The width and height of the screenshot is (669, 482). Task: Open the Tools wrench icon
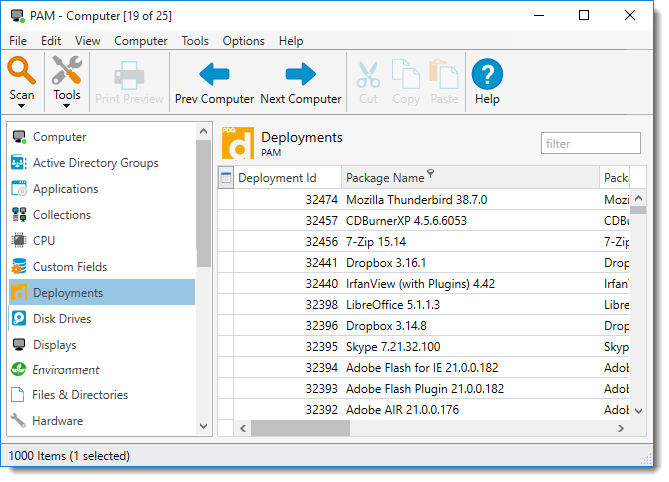pos(67,70)
